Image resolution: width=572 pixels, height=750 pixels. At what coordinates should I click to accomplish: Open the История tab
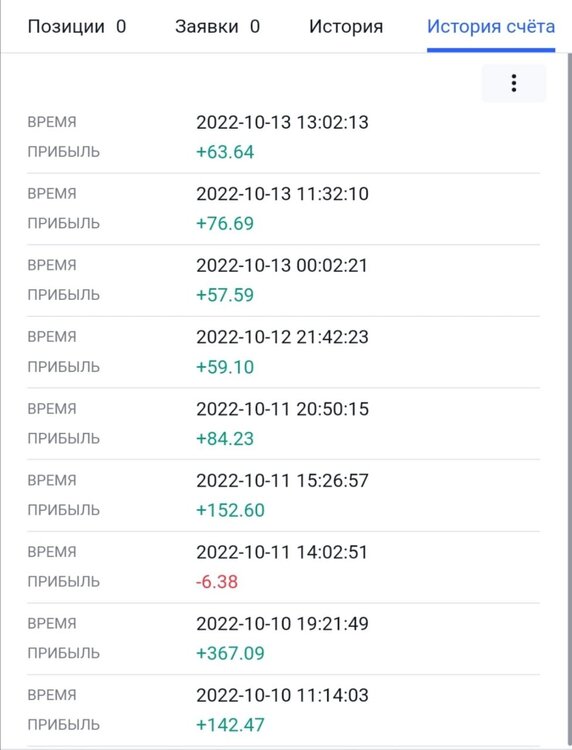pyautogui.click(x=346, y=26)
